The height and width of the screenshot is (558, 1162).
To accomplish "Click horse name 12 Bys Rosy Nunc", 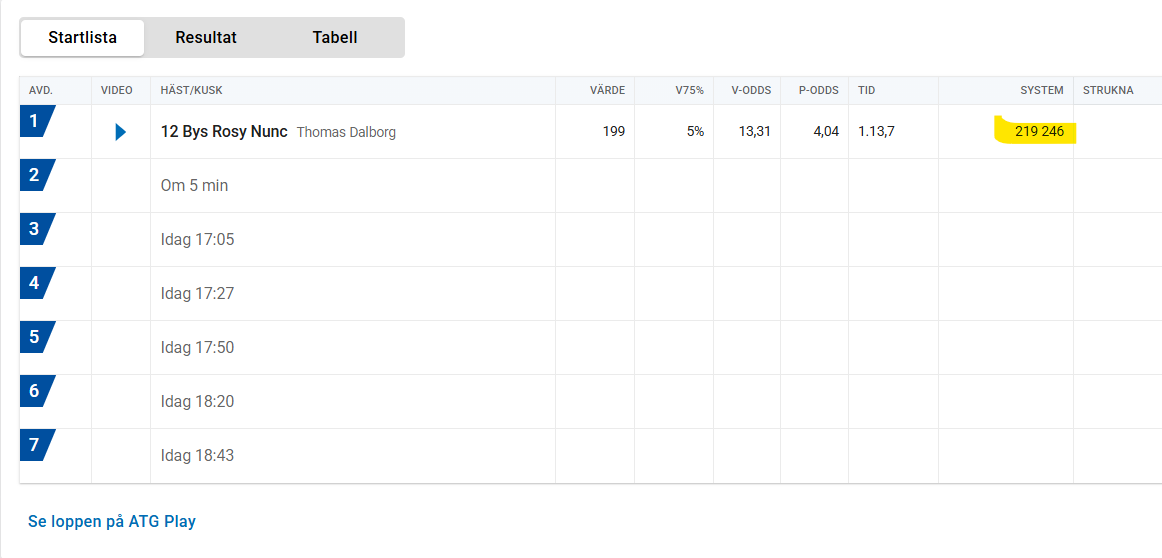I will pos(224,132).
